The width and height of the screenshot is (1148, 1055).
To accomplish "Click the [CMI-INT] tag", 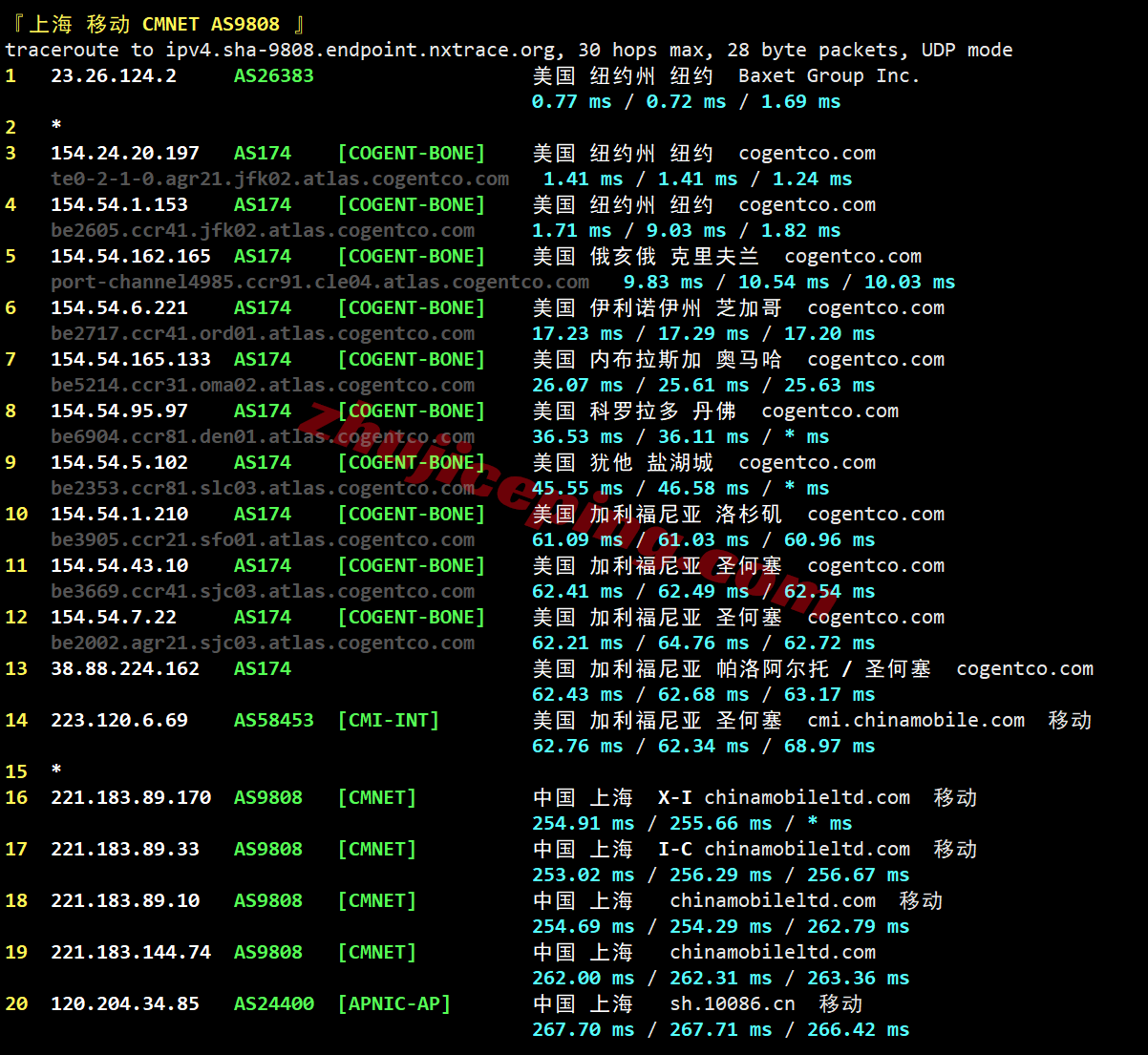I will tap(389, 720).
